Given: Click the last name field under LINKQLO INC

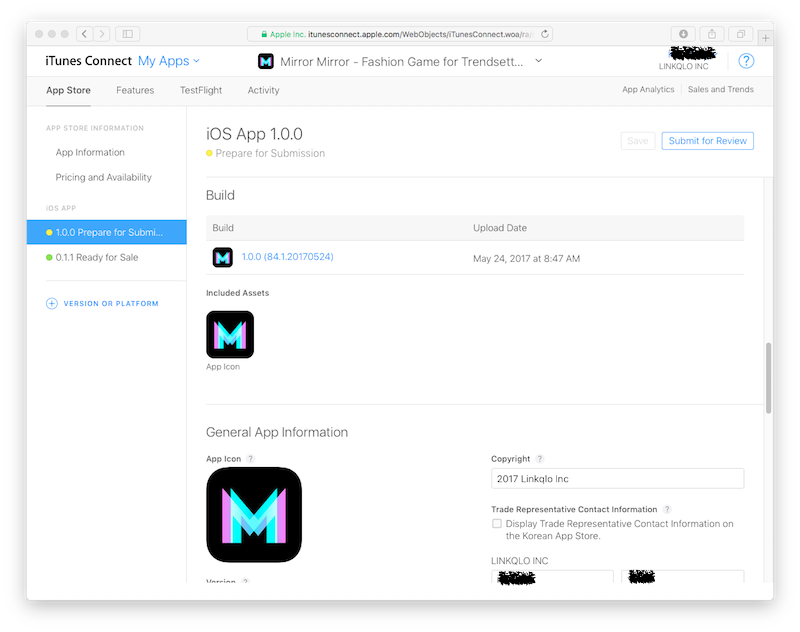Looking at the screenshot, I should (x=683, y=577).
